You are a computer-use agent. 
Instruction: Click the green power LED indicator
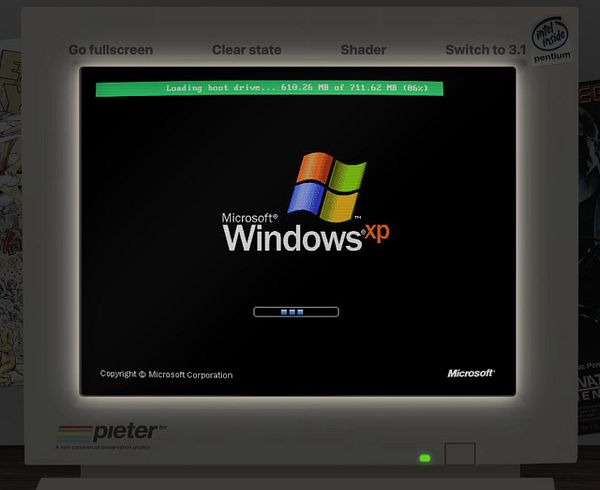pos(425,458)
